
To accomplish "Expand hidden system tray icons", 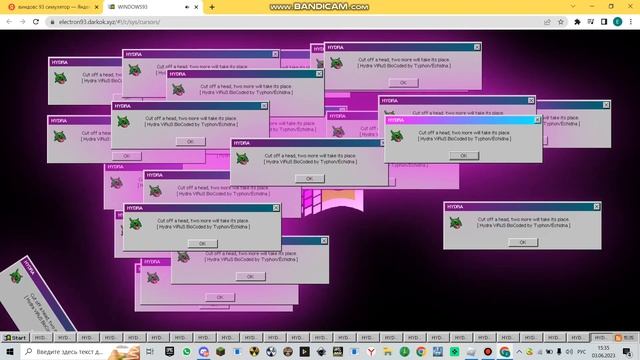I will (x=519, y=351).
